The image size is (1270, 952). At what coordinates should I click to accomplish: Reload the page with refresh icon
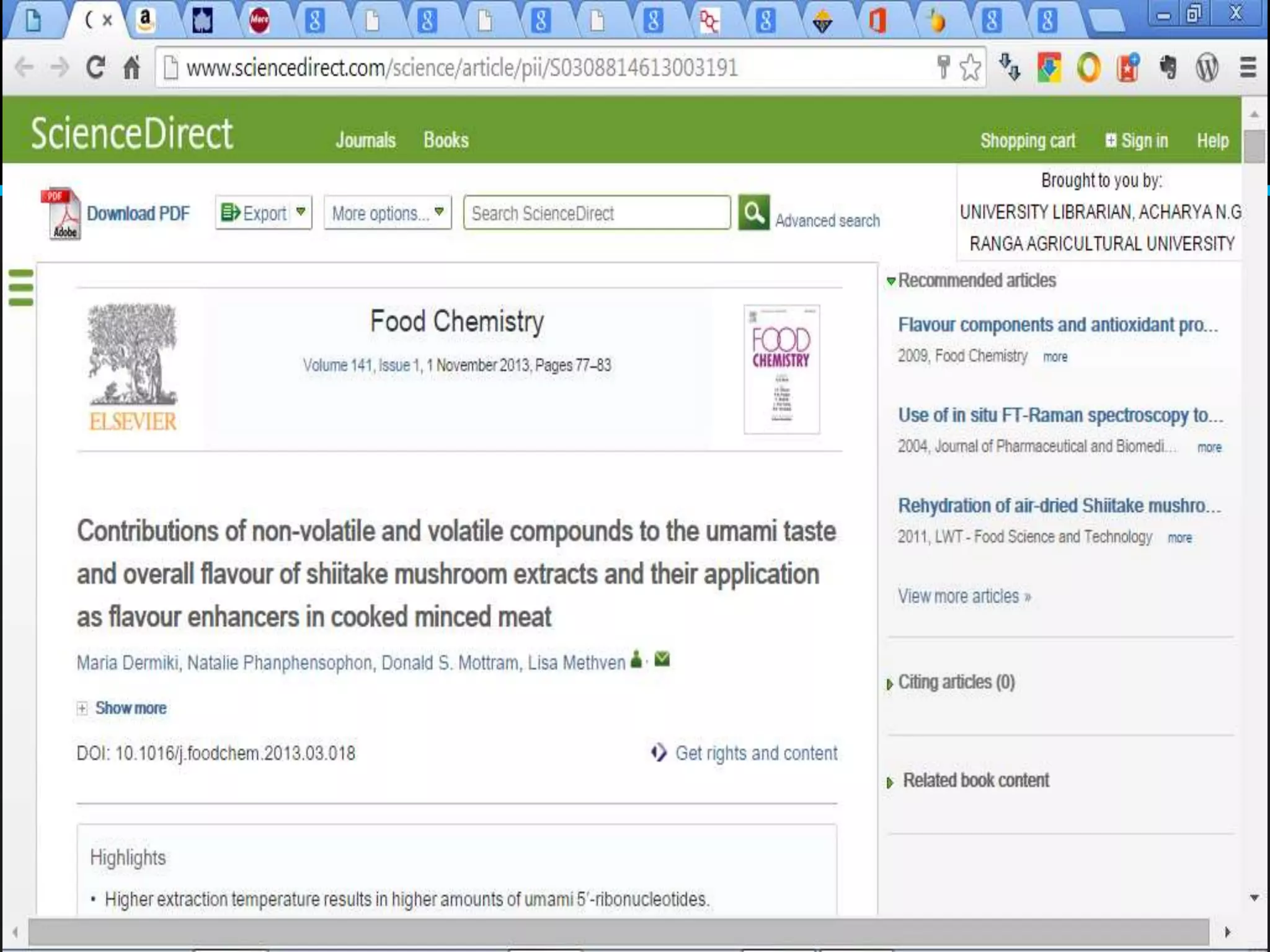(95, 67)
